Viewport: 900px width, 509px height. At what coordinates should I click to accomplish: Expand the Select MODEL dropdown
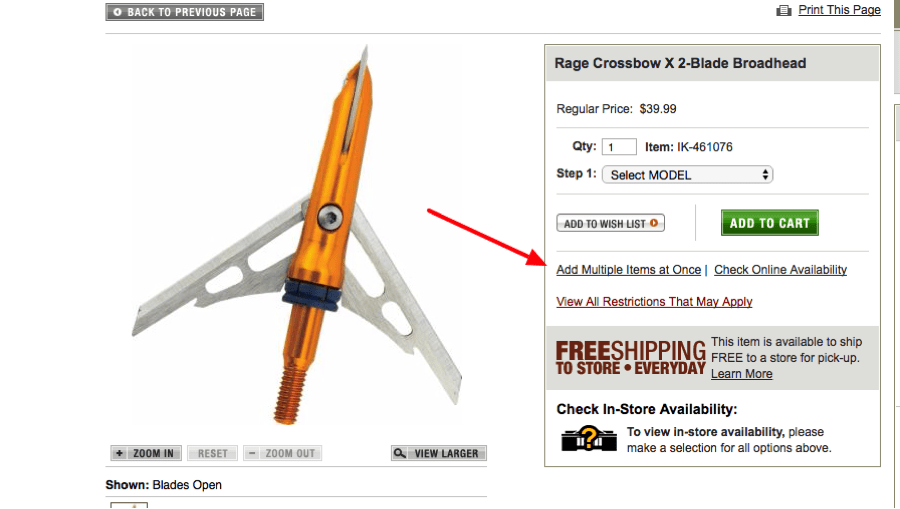pos(687,174)
